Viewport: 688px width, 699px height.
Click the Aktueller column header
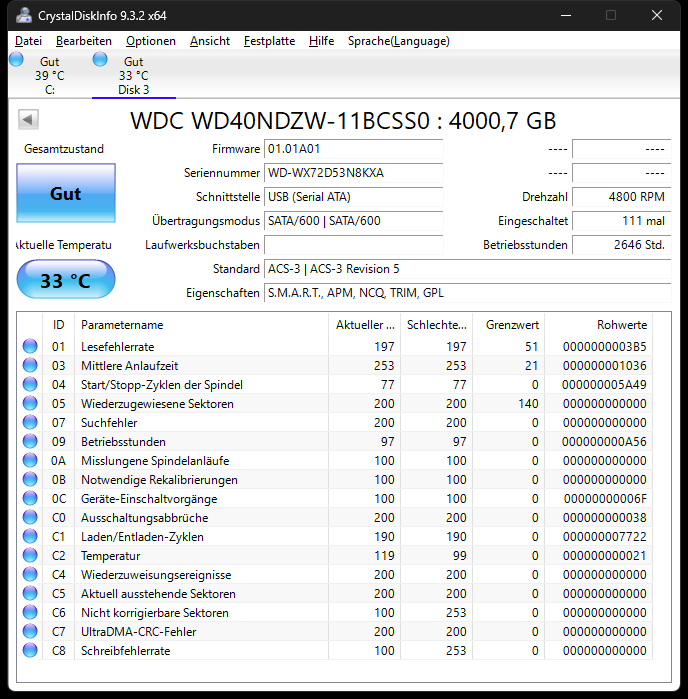click(x=365, y=325)
